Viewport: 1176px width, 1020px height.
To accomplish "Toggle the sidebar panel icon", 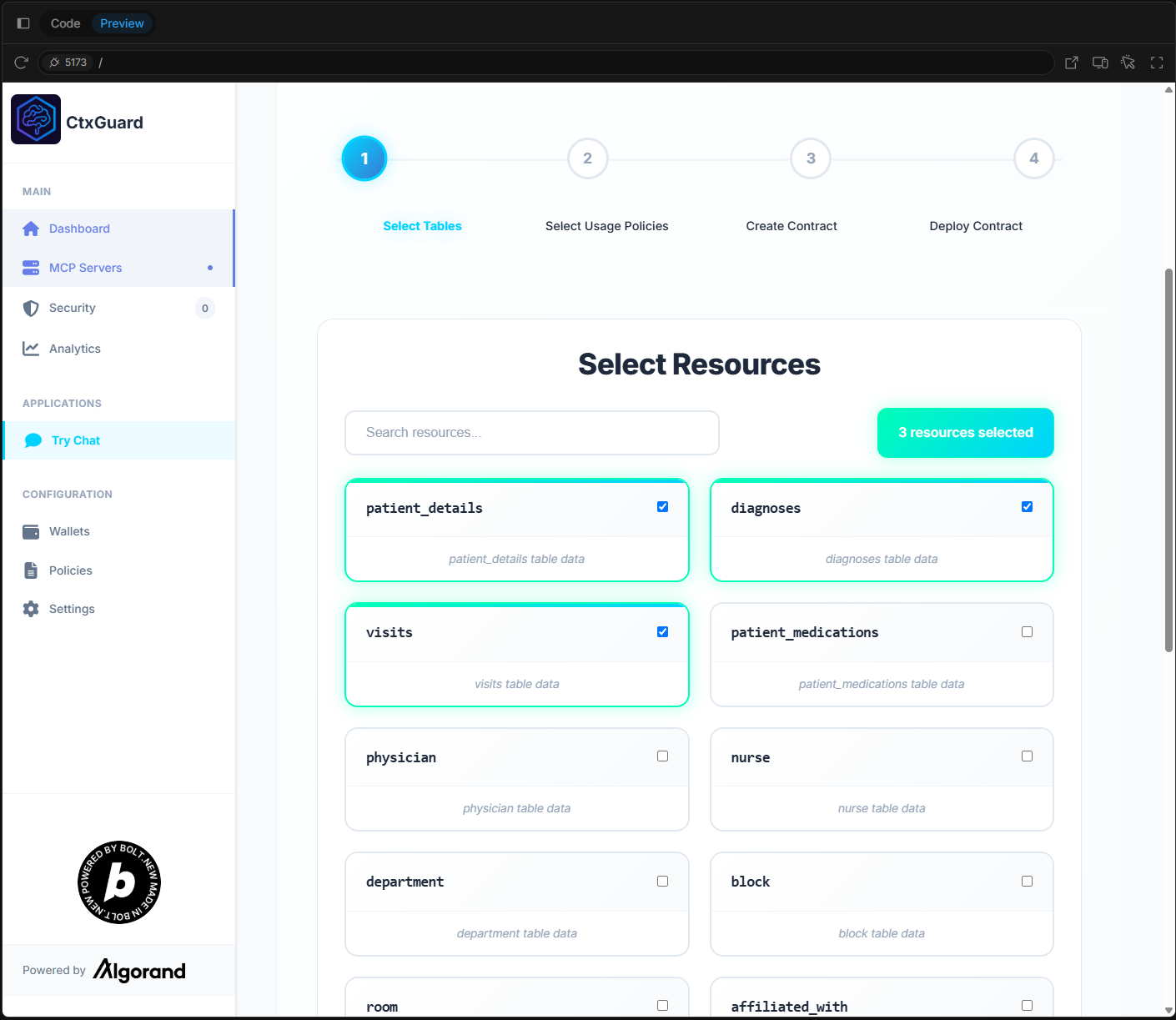I will [23, 23].
